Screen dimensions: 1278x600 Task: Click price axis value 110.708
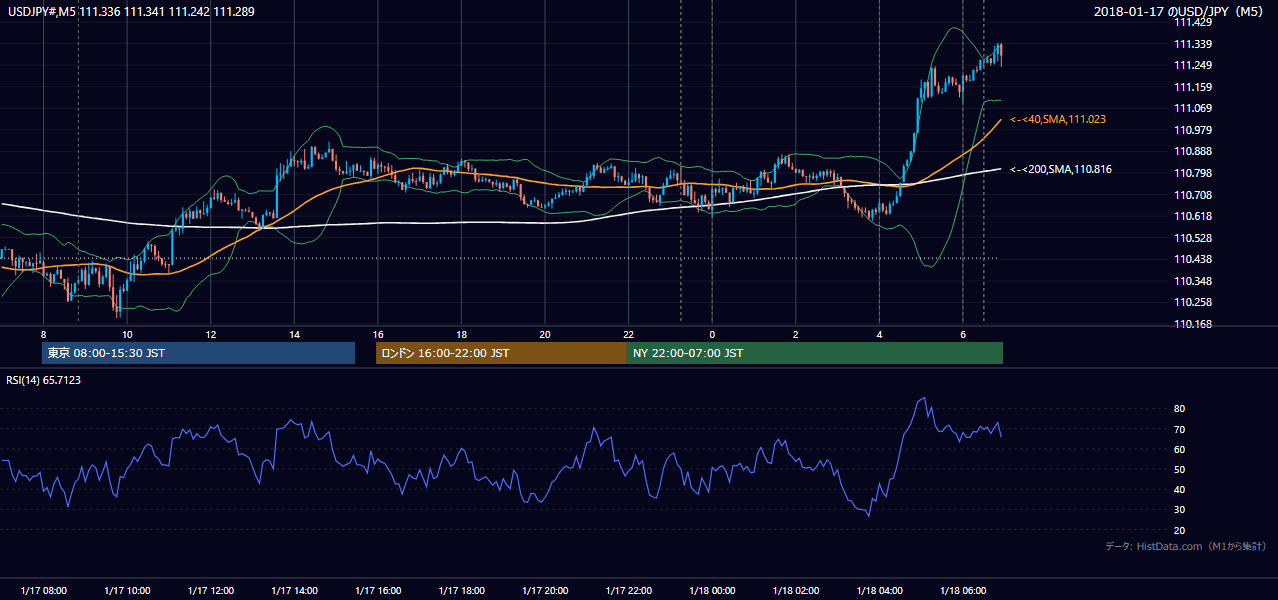[1193, 195]
